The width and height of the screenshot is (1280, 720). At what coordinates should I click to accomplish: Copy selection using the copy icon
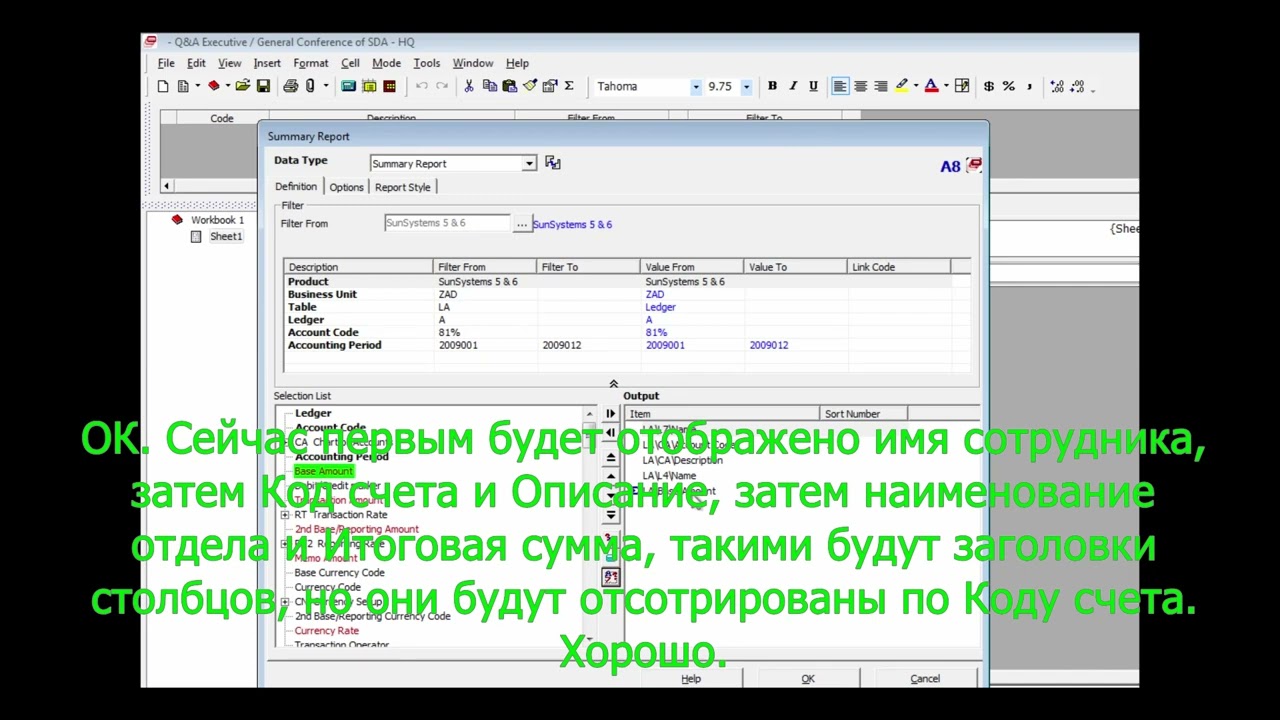489,86
